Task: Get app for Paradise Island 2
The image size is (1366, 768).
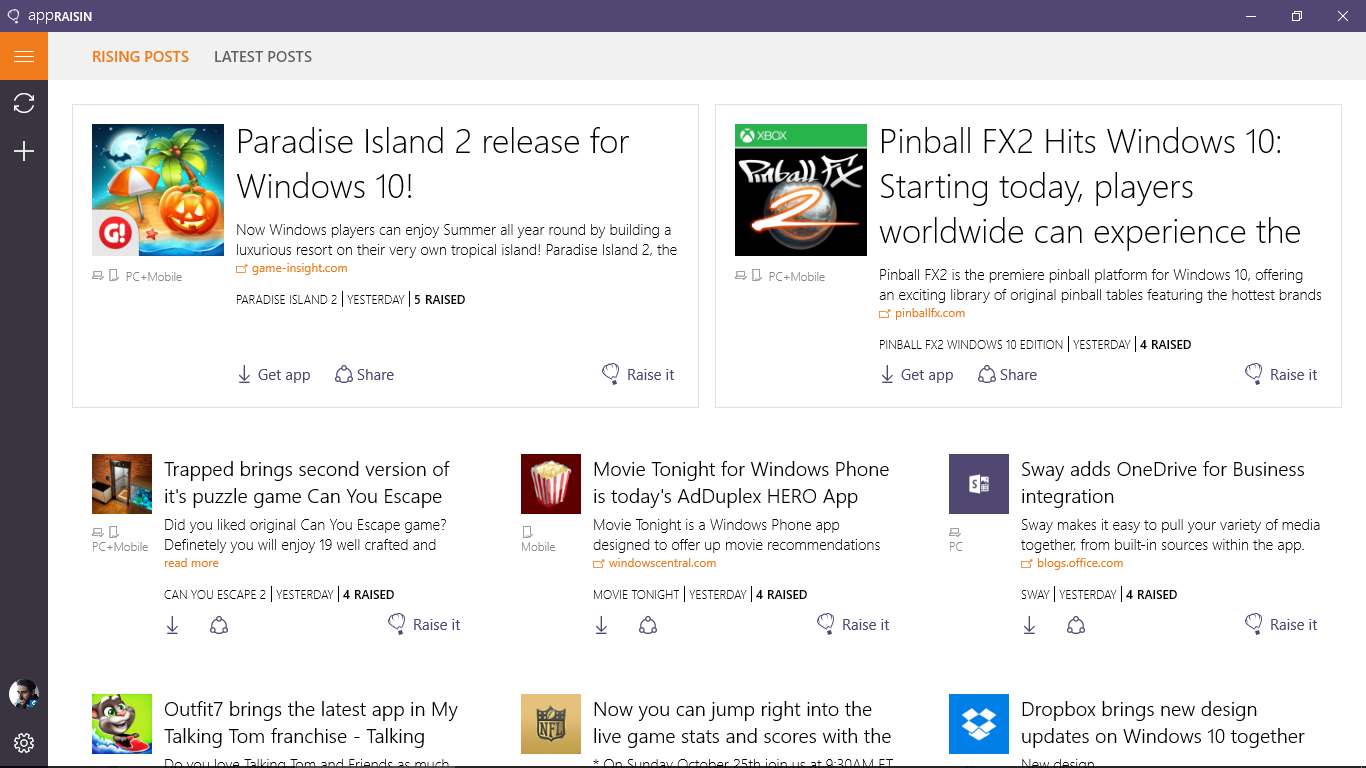Action: (x=274, y=374)
